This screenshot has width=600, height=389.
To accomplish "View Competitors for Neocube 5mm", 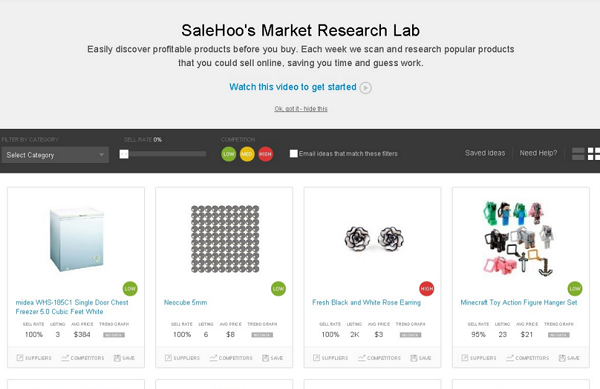I will point(231,358).
